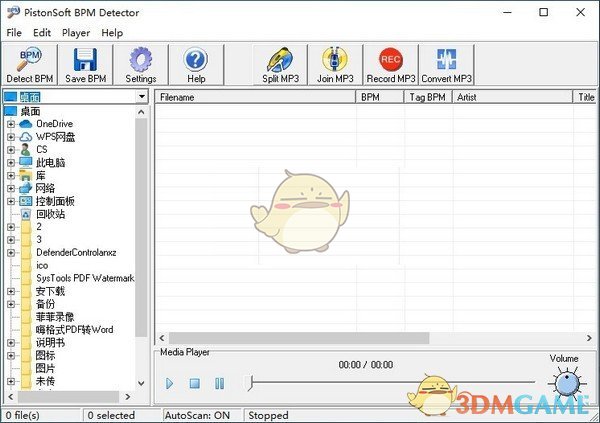Click 0 selected status text
The height and width of the screenshot is (423, 600).
pyautogui.click(x=111, y=415)
